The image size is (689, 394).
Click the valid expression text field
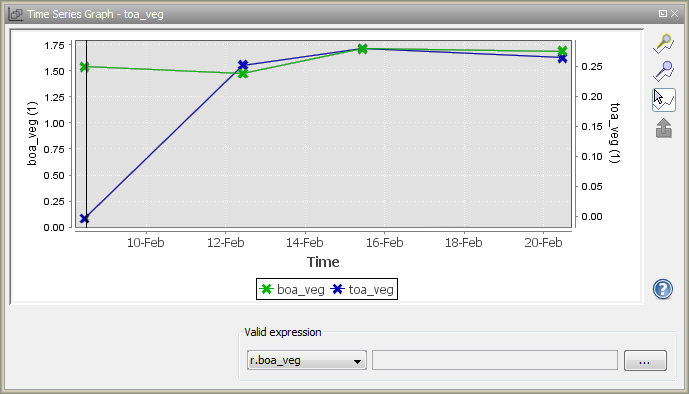coord(495,360)
